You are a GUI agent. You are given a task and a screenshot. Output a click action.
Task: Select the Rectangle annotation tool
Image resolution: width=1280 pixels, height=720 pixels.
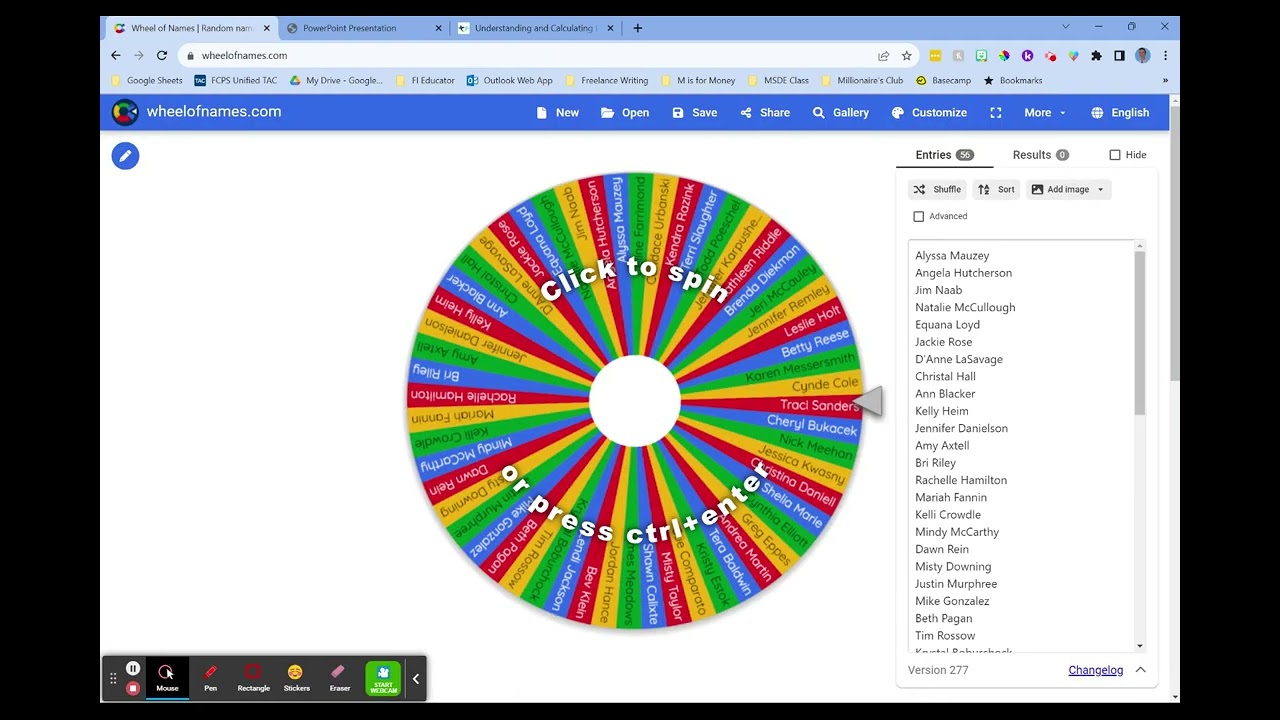[253, 677]
